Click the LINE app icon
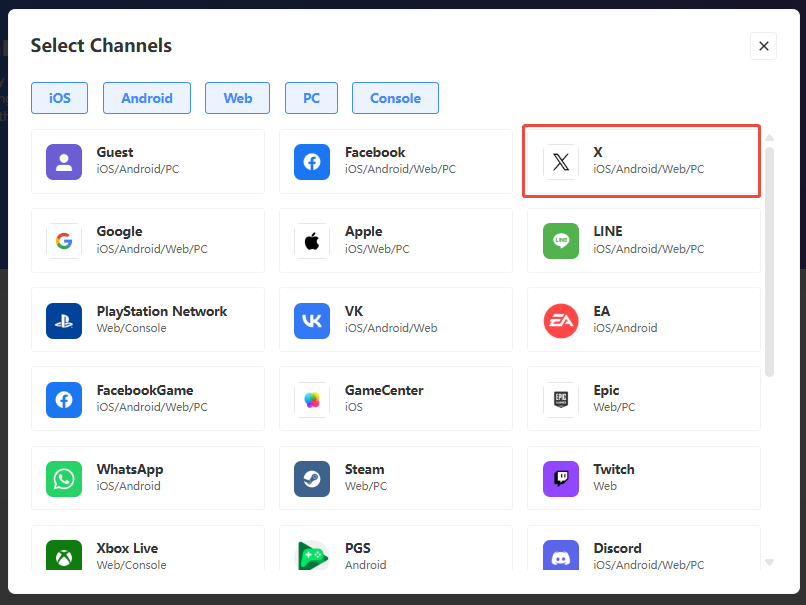The image size is (806, 605). pos(560,240)
